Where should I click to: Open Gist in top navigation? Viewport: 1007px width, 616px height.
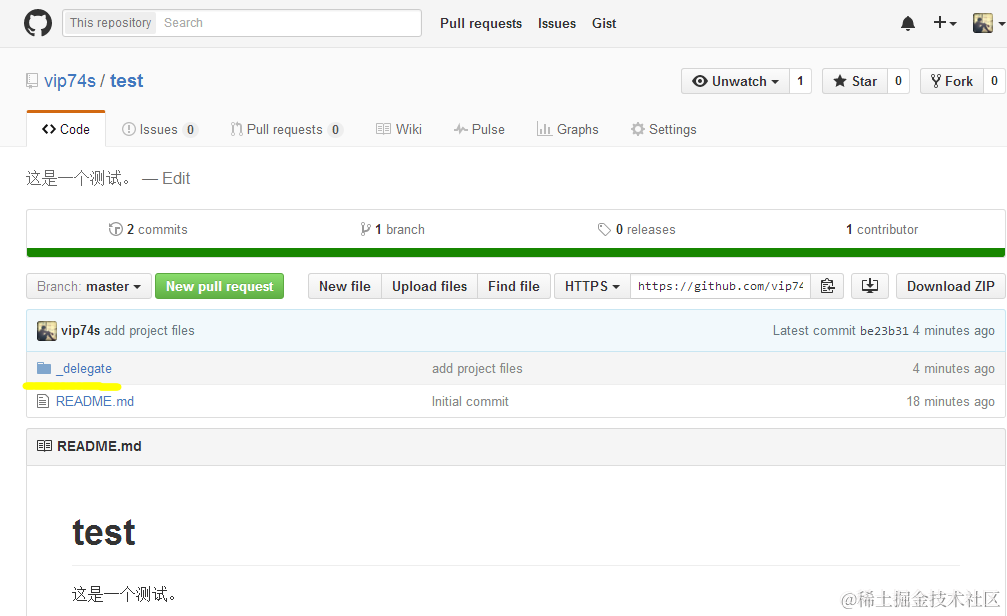tap(604, 24)
